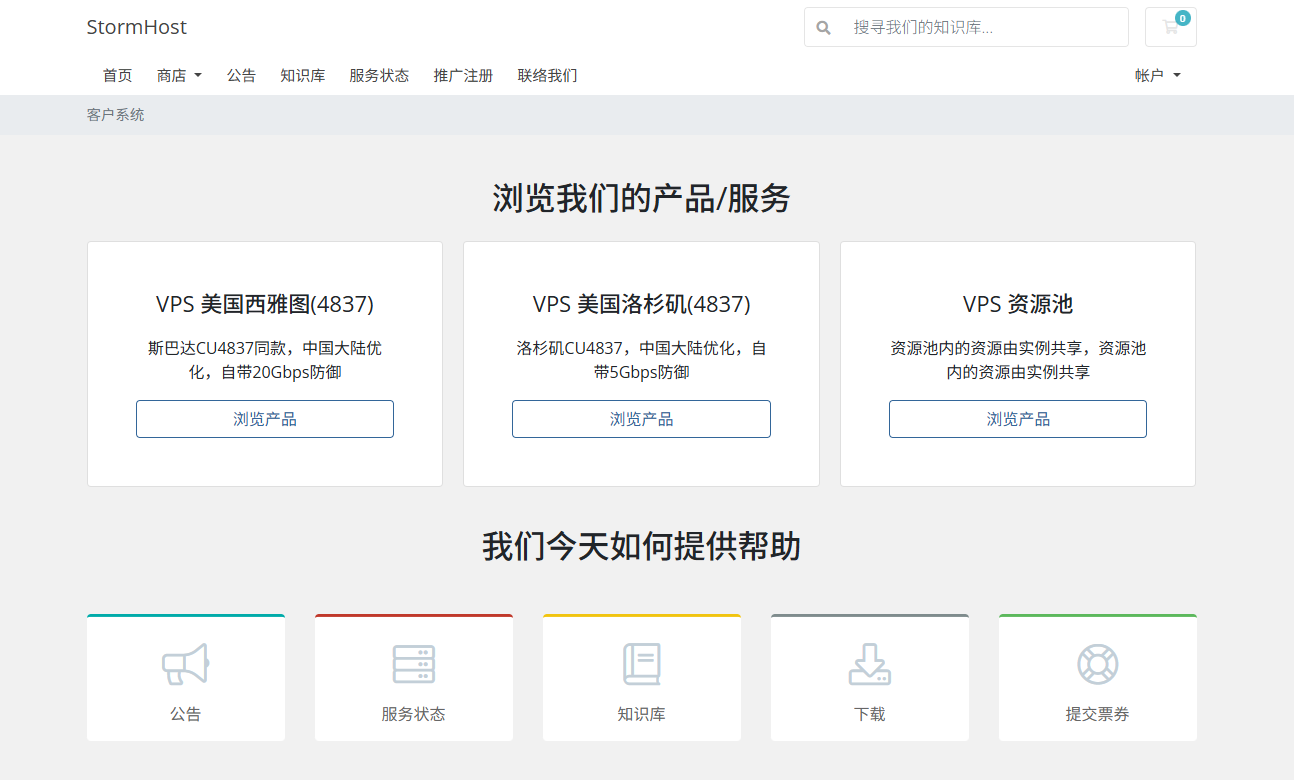Browse products for VPS 美国西雅图(4837)
The width and height of the screenshot is (1294, 780).
(265, 419)
